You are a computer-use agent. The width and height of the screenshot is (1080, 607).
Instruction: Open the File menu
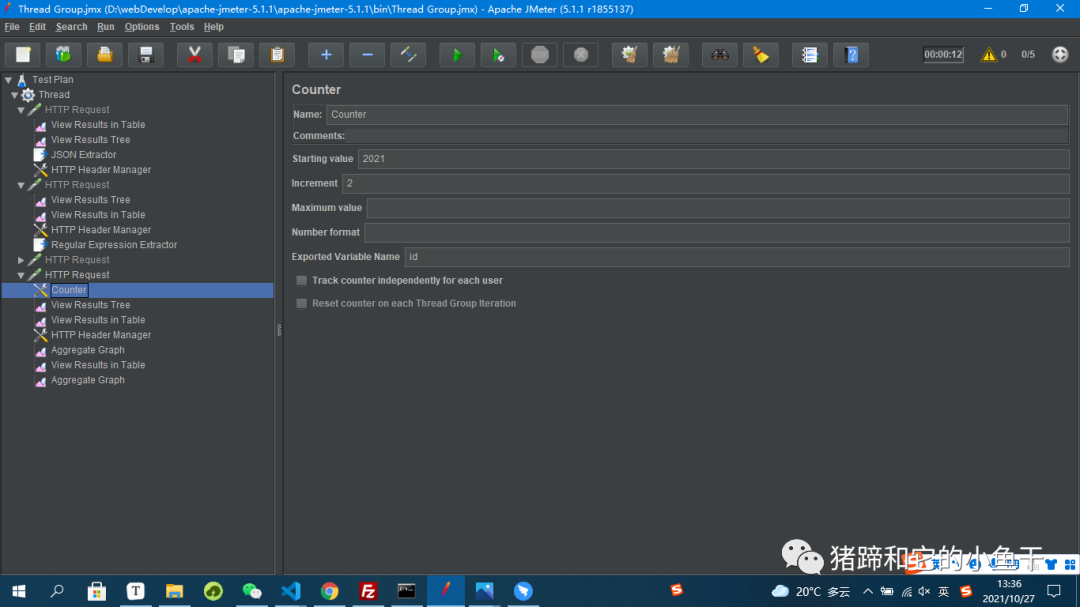(x=12, y=27)
